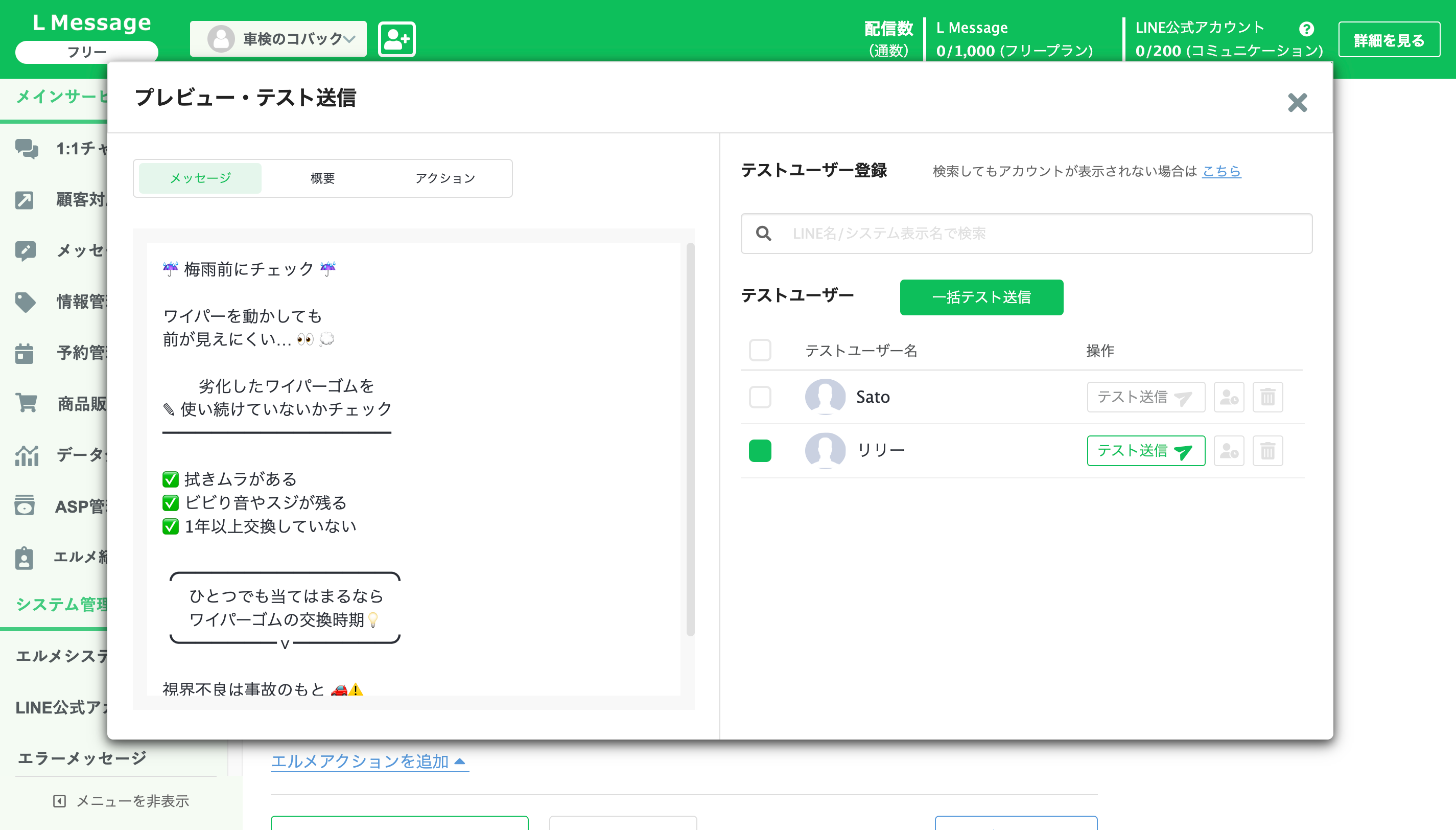Screen dimensions: 1456x830
Task: Click the L Message 0/1,000 delivery count
Action: tap(1014, 51)
